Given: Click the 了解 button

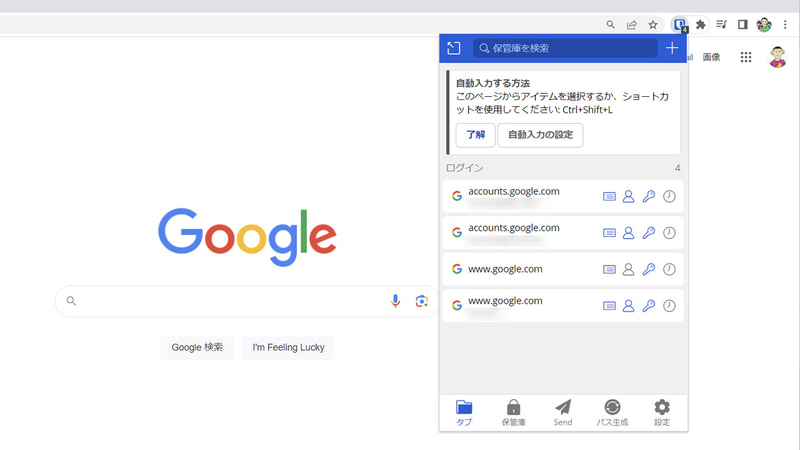Looking at the screenshot, I should click(476, 135).
